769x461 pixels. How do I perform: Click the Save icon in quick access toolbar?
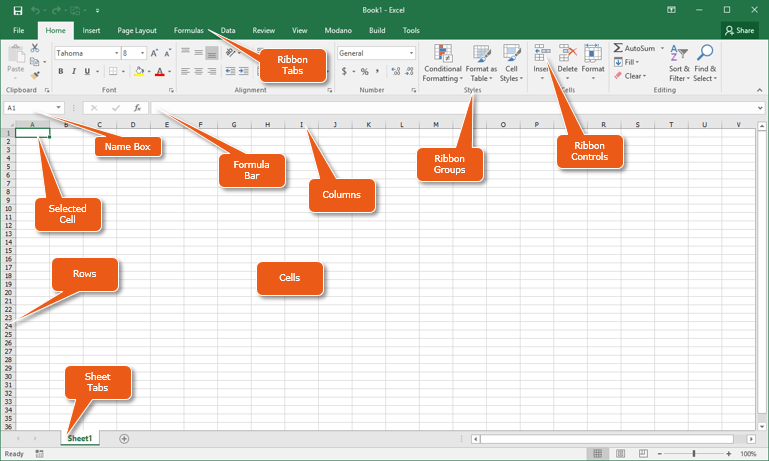click(18, 10)
